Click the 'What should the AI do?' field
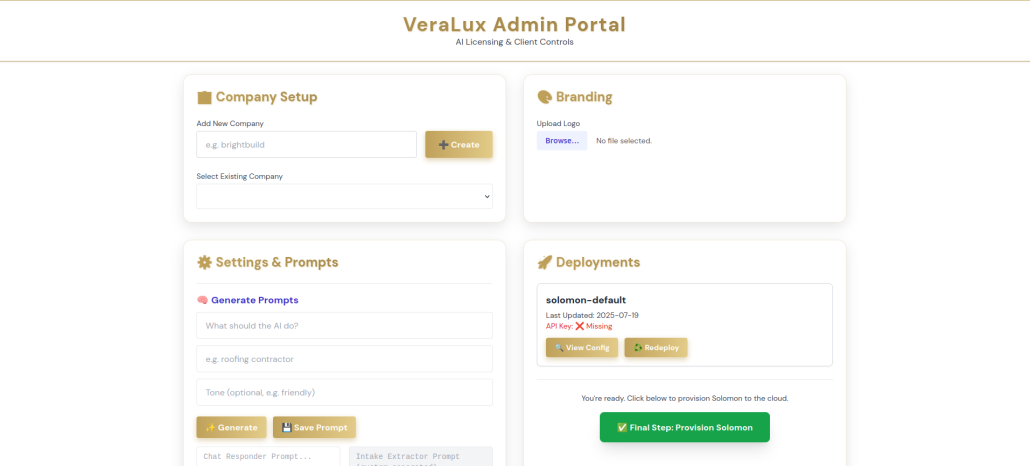1030x466 pixels. tap(344, 325)
